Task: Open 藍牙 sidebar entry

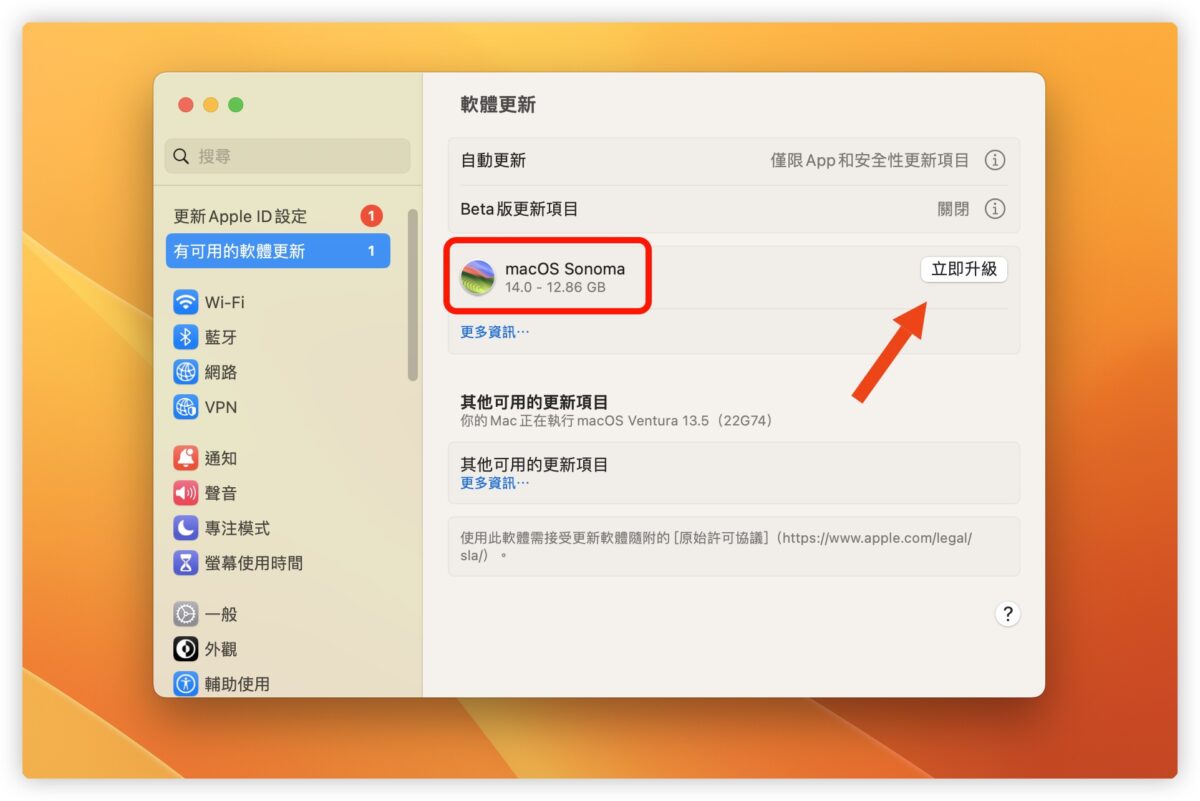Action: tap(221, 337)
